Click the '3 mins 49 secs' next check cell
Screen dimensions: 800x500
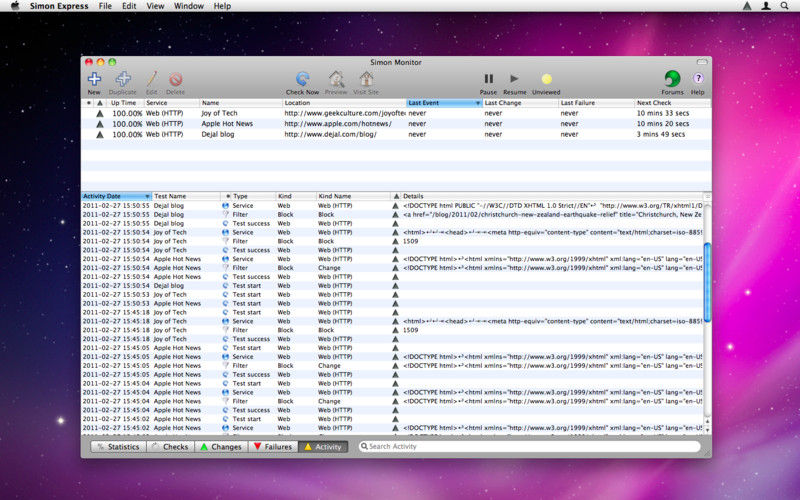point(661,135)
